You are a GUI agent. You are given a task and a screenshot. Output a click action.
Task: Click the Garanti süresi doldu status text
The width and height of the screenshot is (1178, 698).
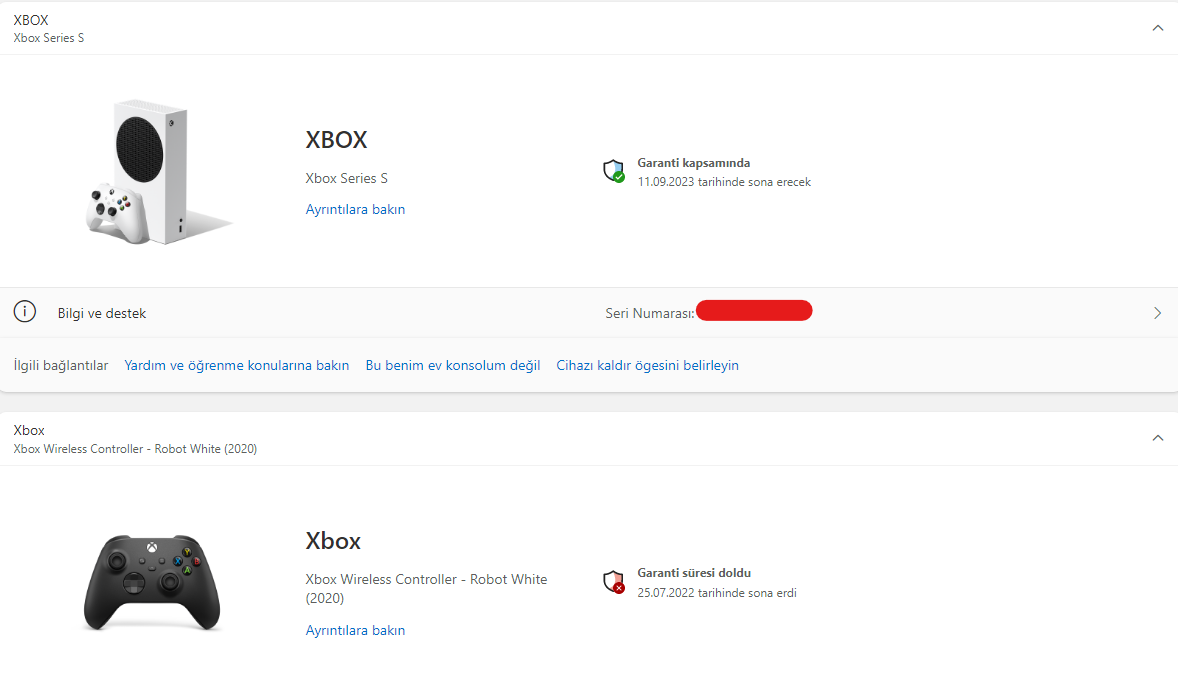tap(694, 573)
